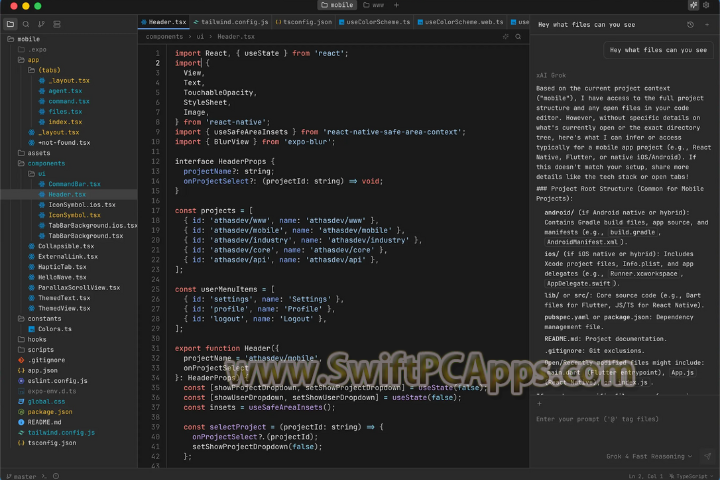Click the circular status icon in status bar
Viewport: 720px width, 480px height.
click(56, 476)
